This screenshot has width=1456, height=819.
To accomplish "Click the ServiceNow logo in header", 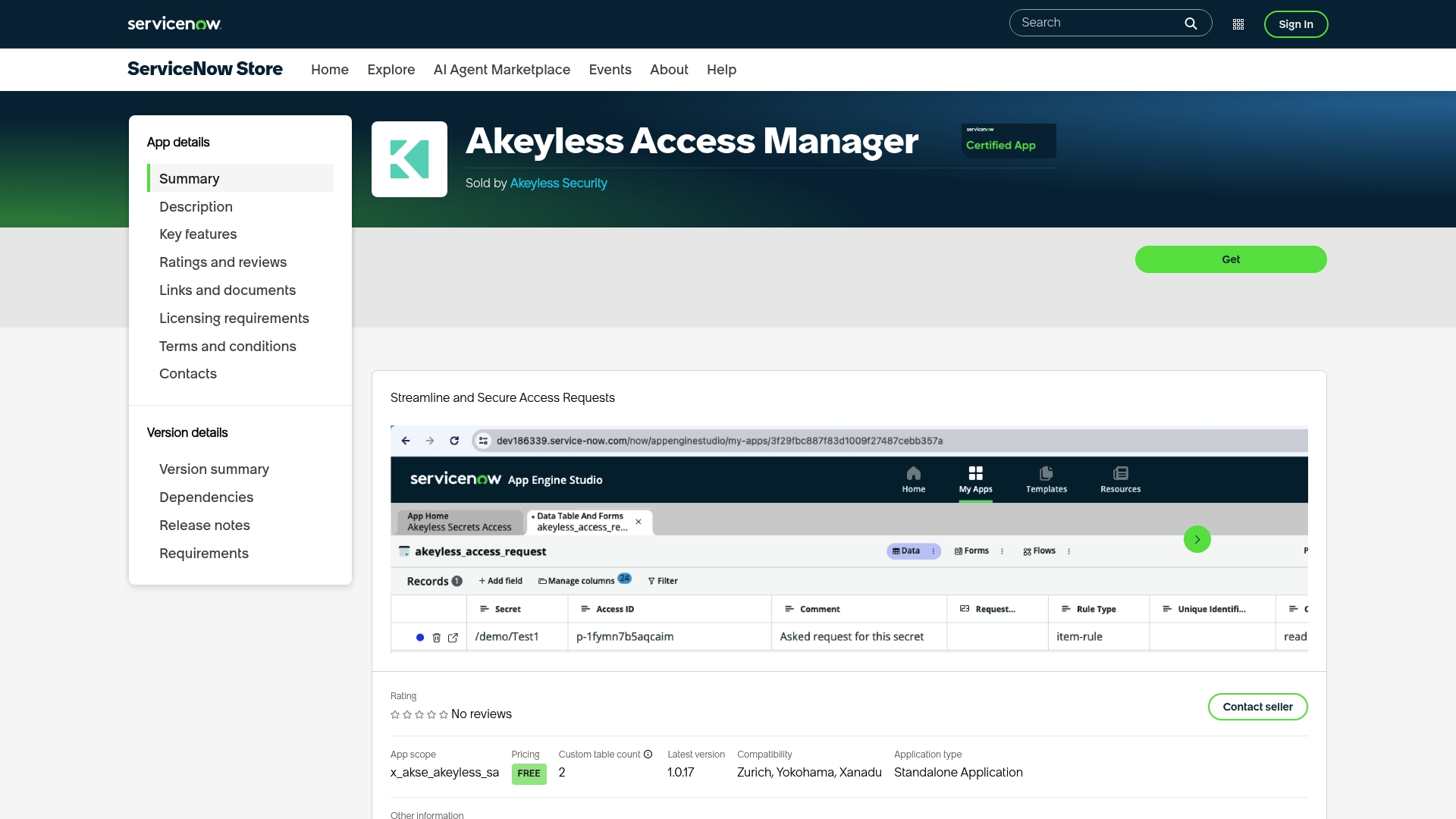I will 174,24.
